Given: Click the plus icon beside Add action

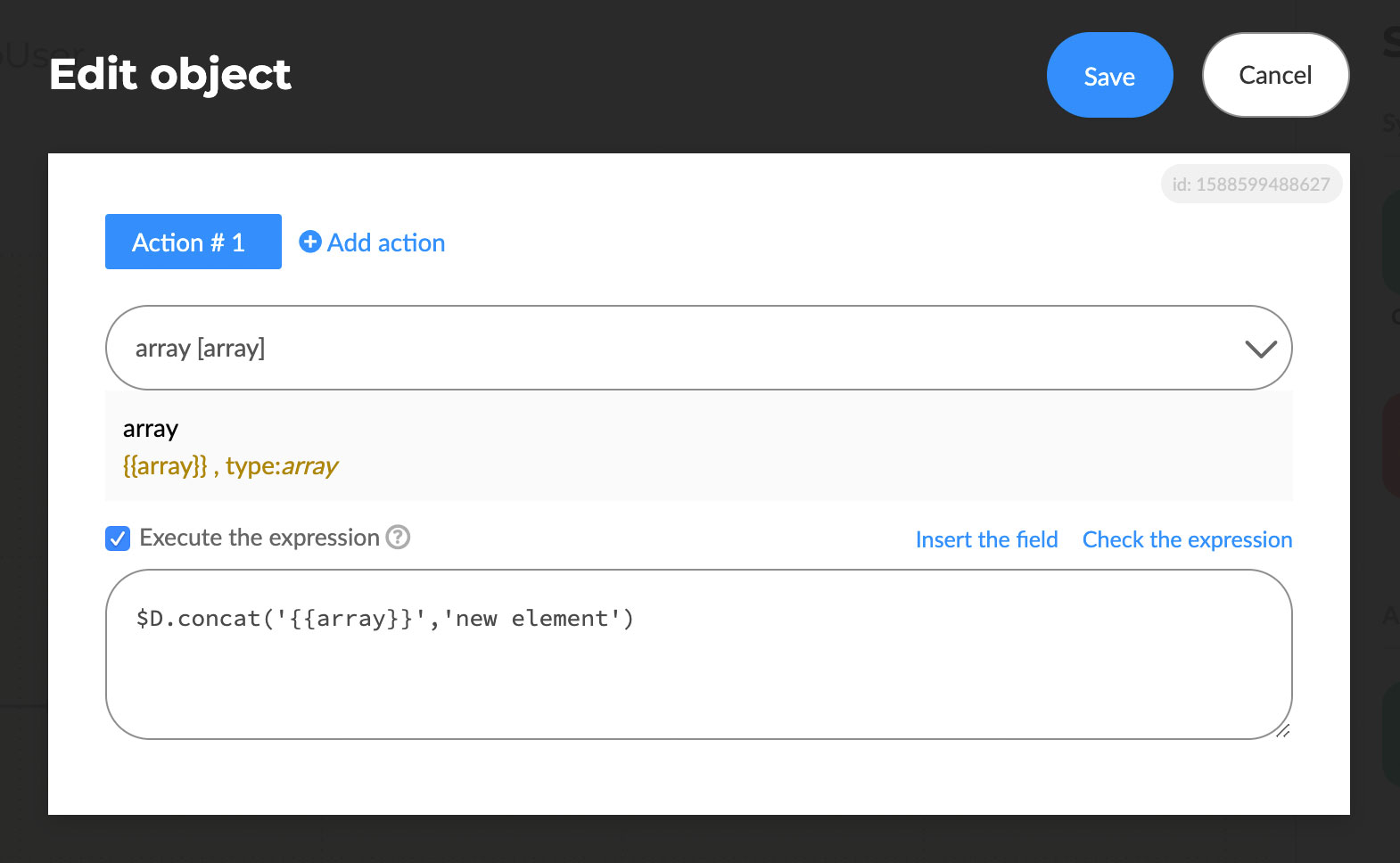Looking at the screenshot, I should pyautogui.click(x=309, y=242).
